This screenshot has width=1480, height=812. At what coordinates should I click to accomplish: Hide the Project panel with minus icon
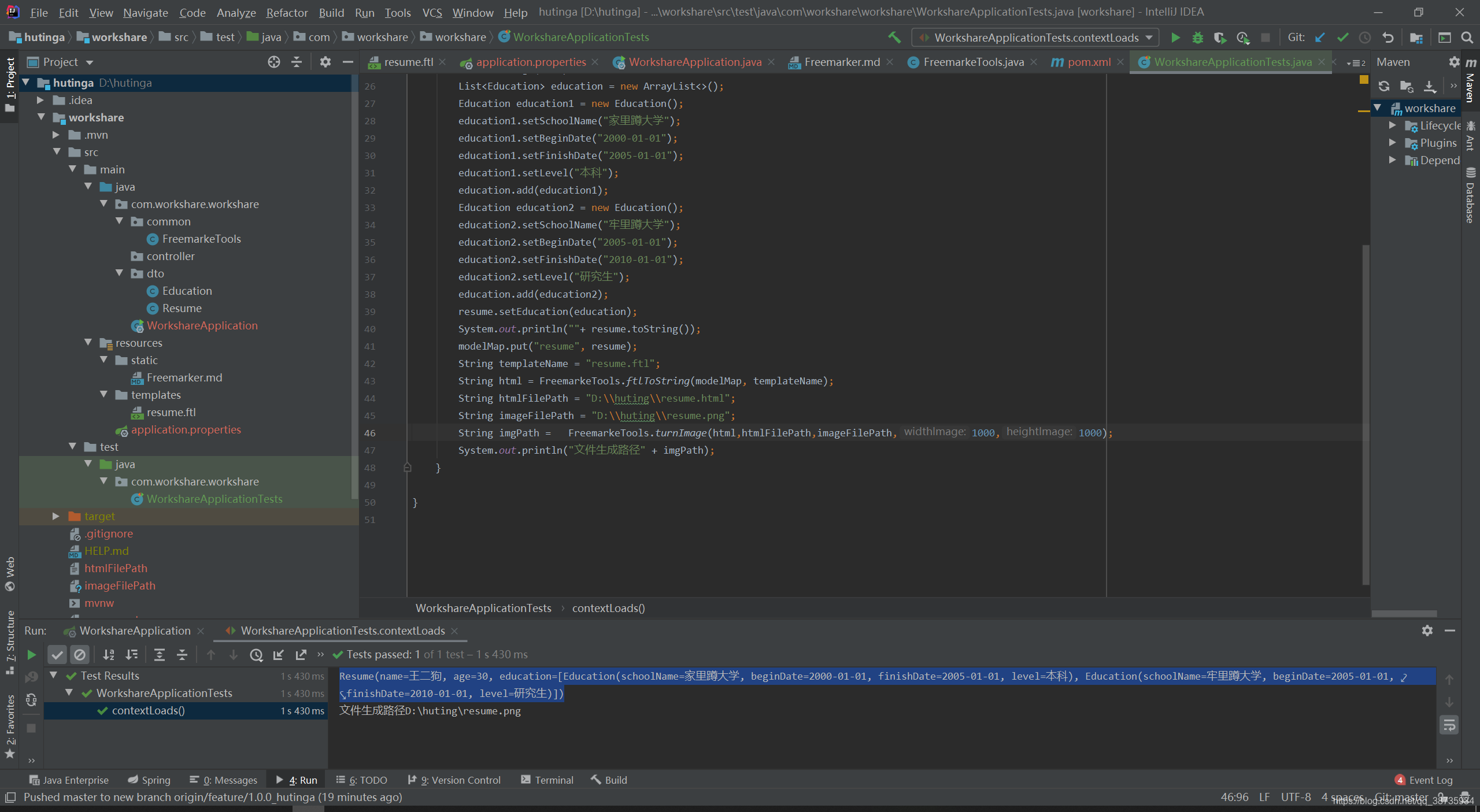(x=347, y=62)
